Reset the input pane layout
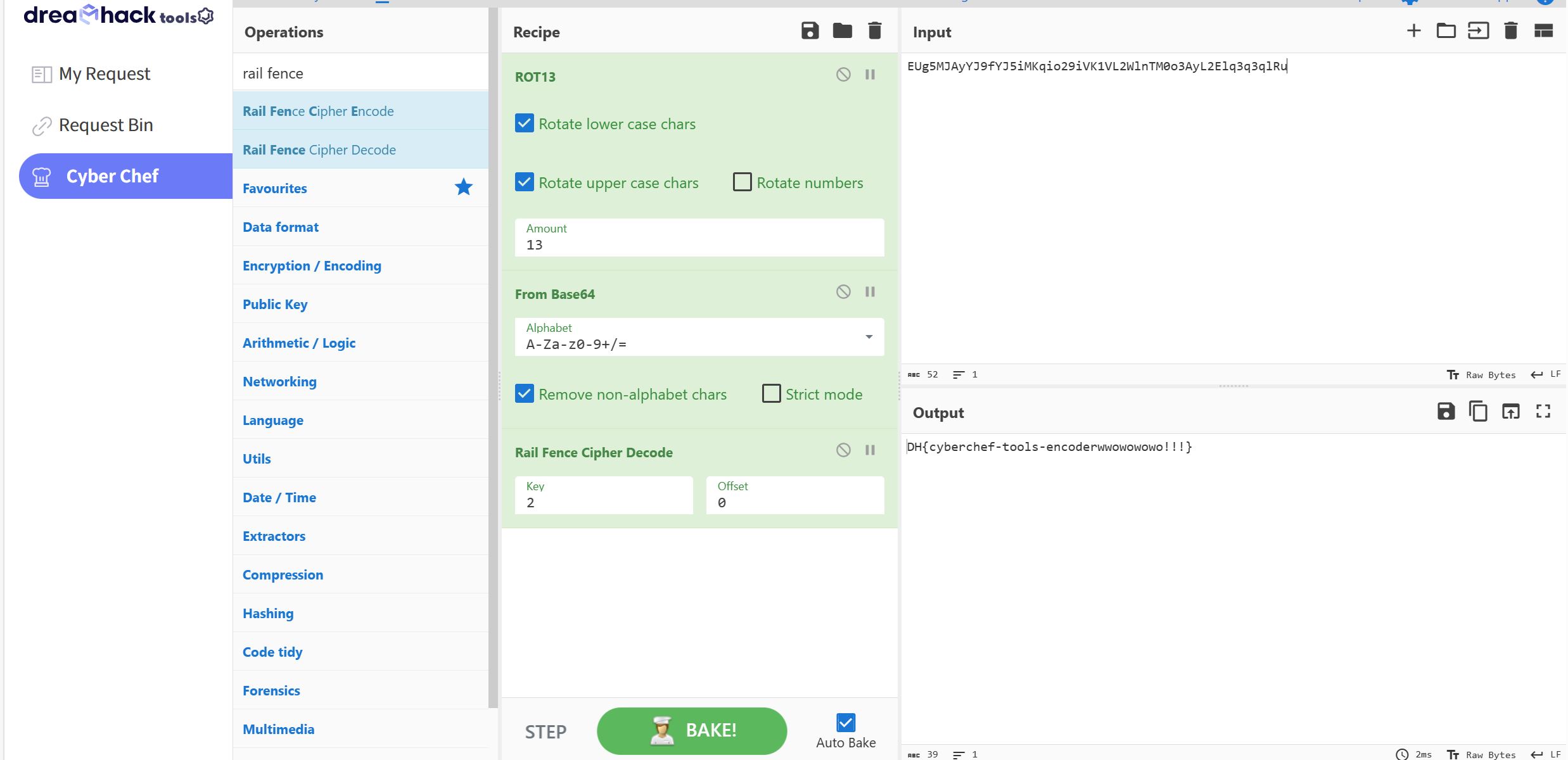The image size is (1568, 760). point(1543,31)
